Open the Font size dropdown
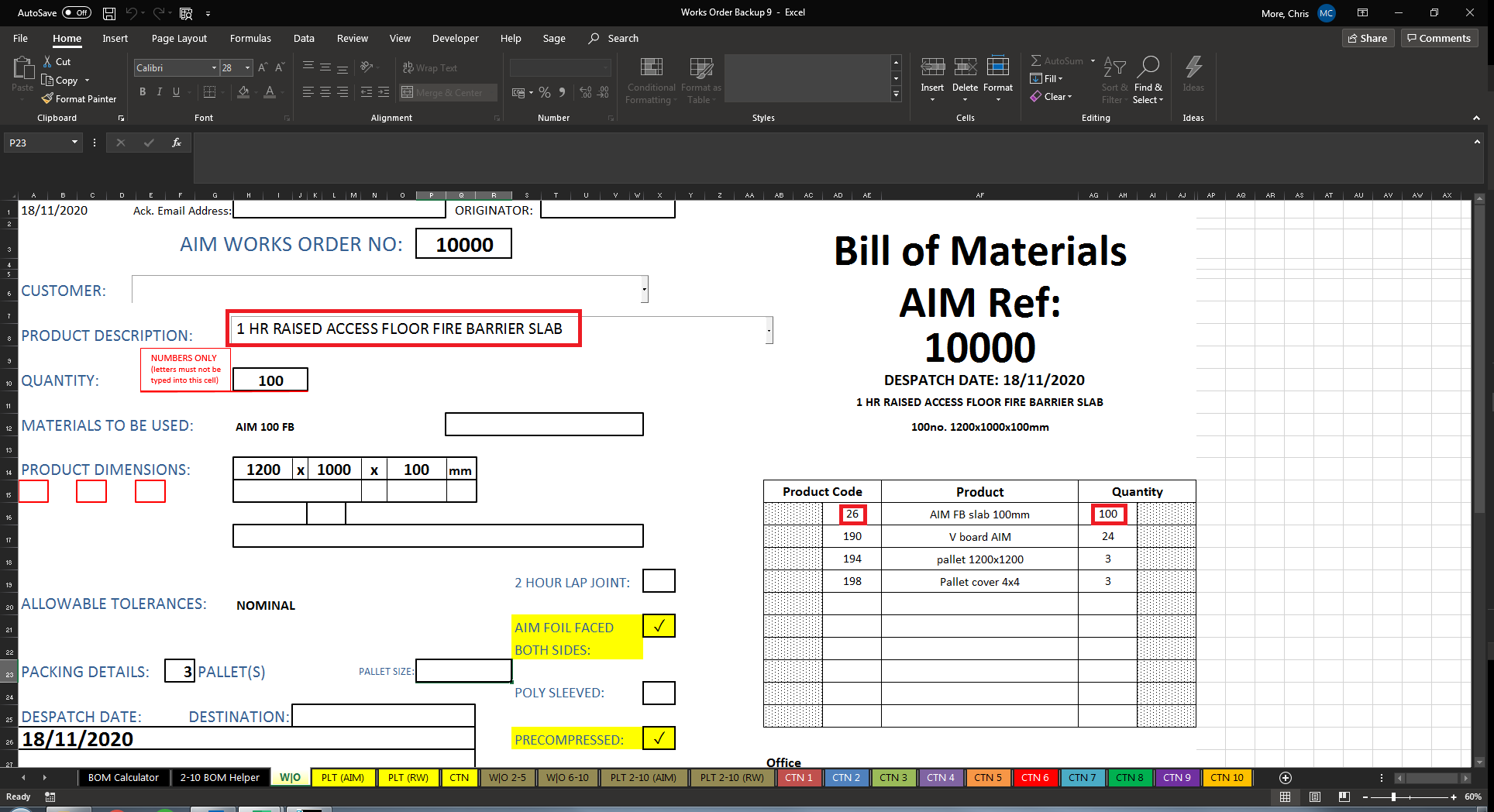 [247, 68]
